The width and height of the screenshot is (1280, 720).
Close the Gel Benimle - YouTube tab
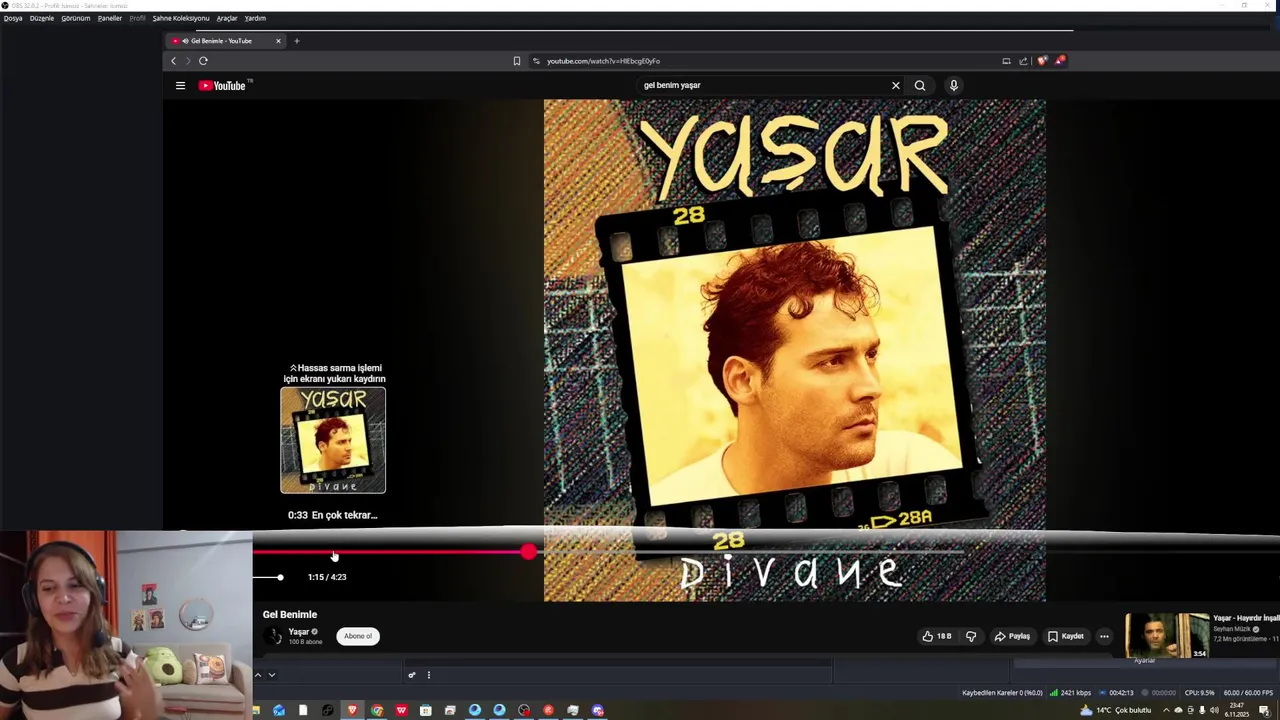point(278,41)
